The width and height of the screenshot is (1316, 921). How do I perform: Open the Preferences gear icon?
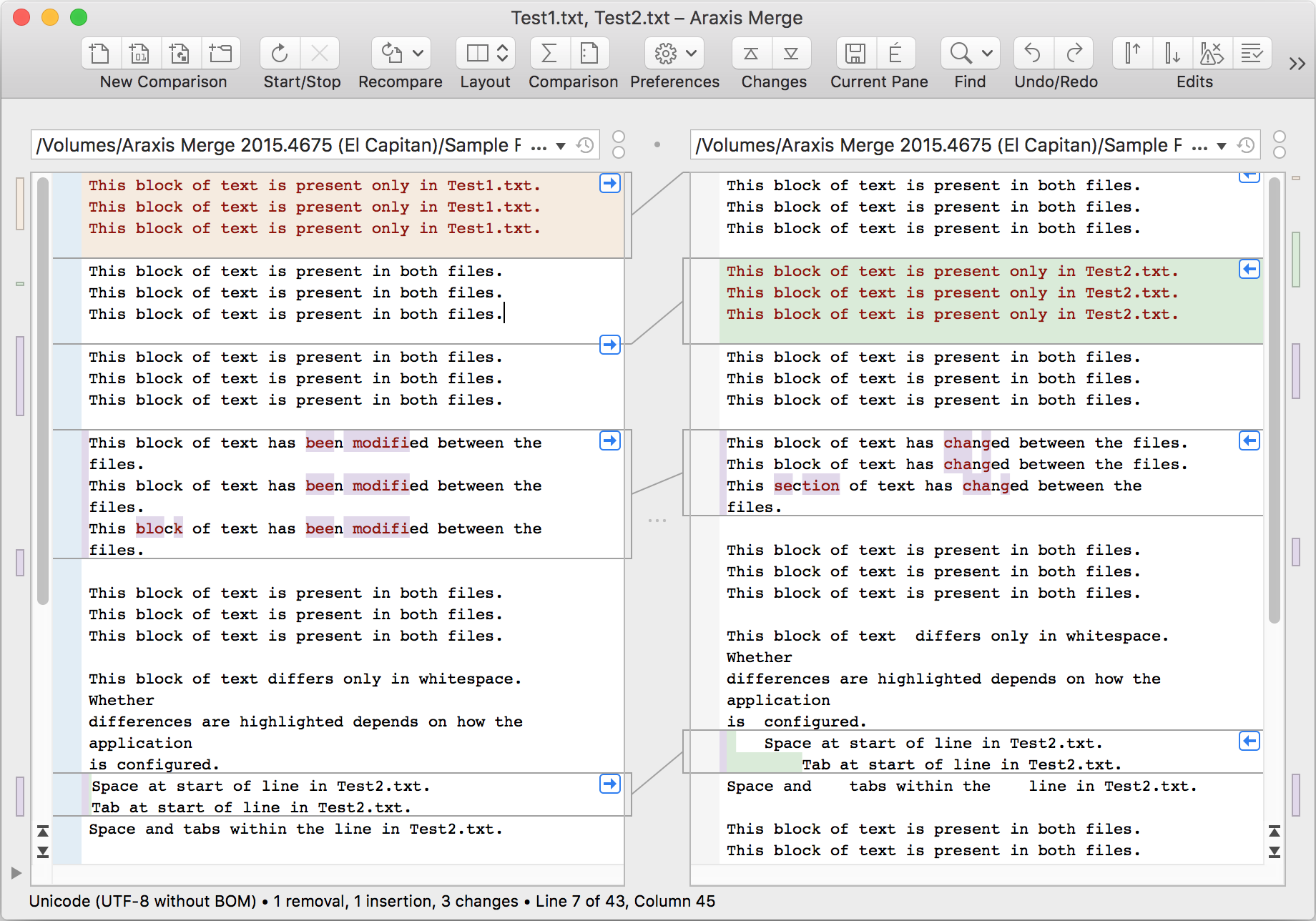point(665,53)
